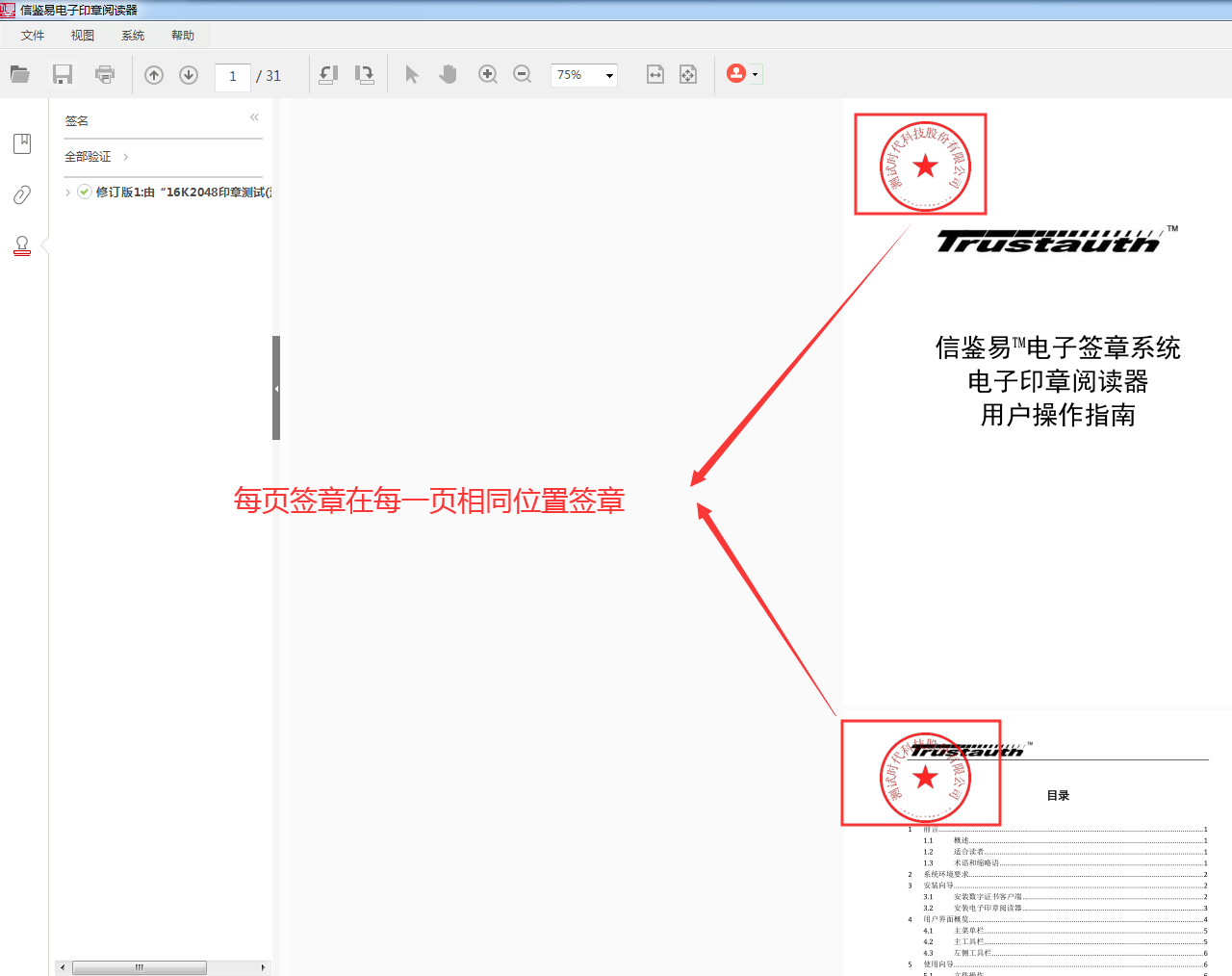Click the red company seal on page one
The height and width of the screenshot is (976, 1232).
click(x=925, y=167)
